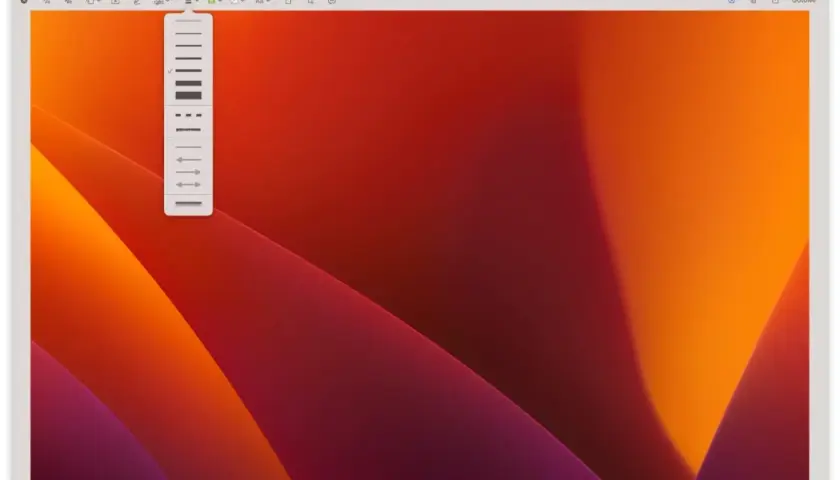This screenshot has height=480, width=840.
Task: Select the thinnest line weight option
Action: (188, 21)
